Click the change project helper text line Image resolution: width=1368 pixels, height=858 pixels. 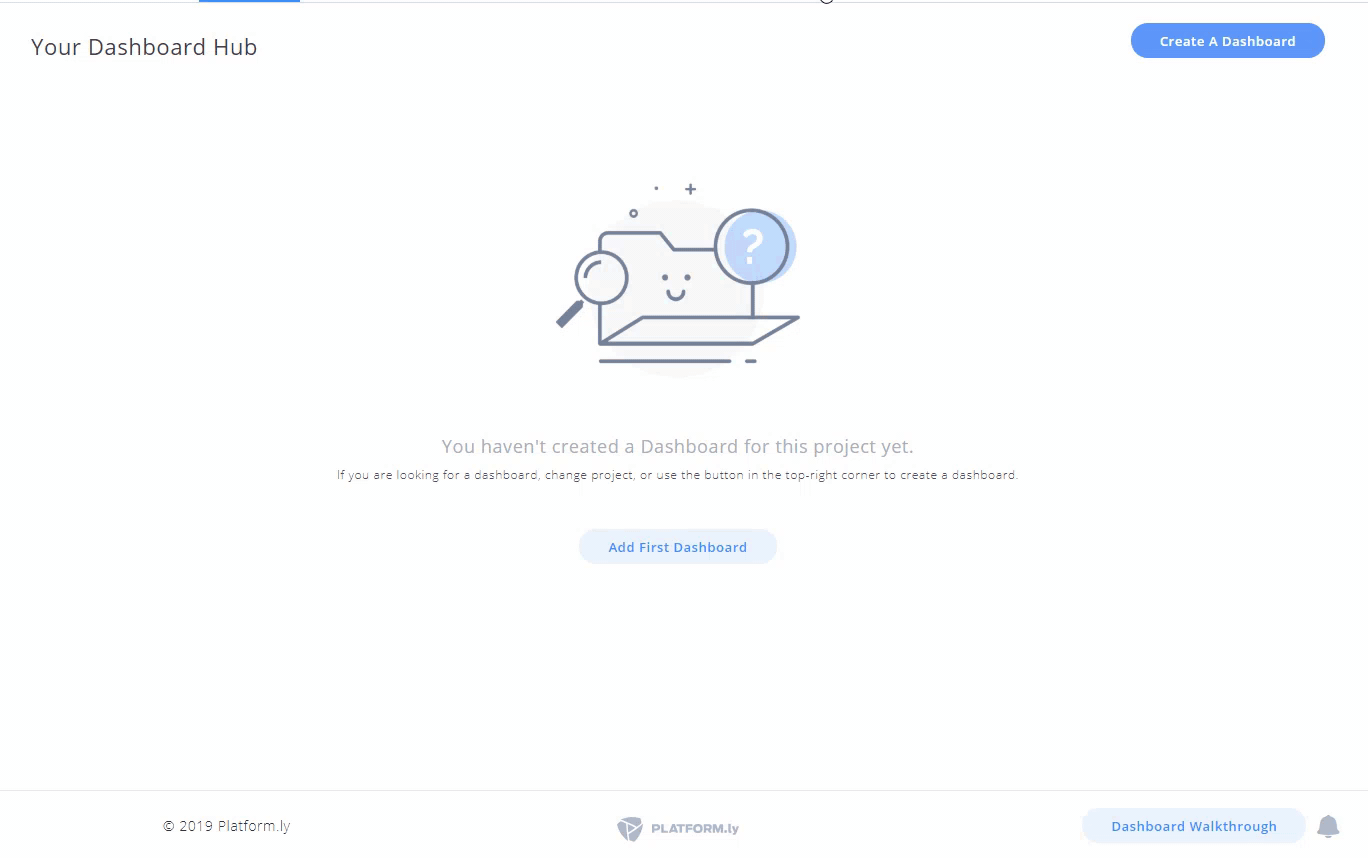tap(677, 475)
